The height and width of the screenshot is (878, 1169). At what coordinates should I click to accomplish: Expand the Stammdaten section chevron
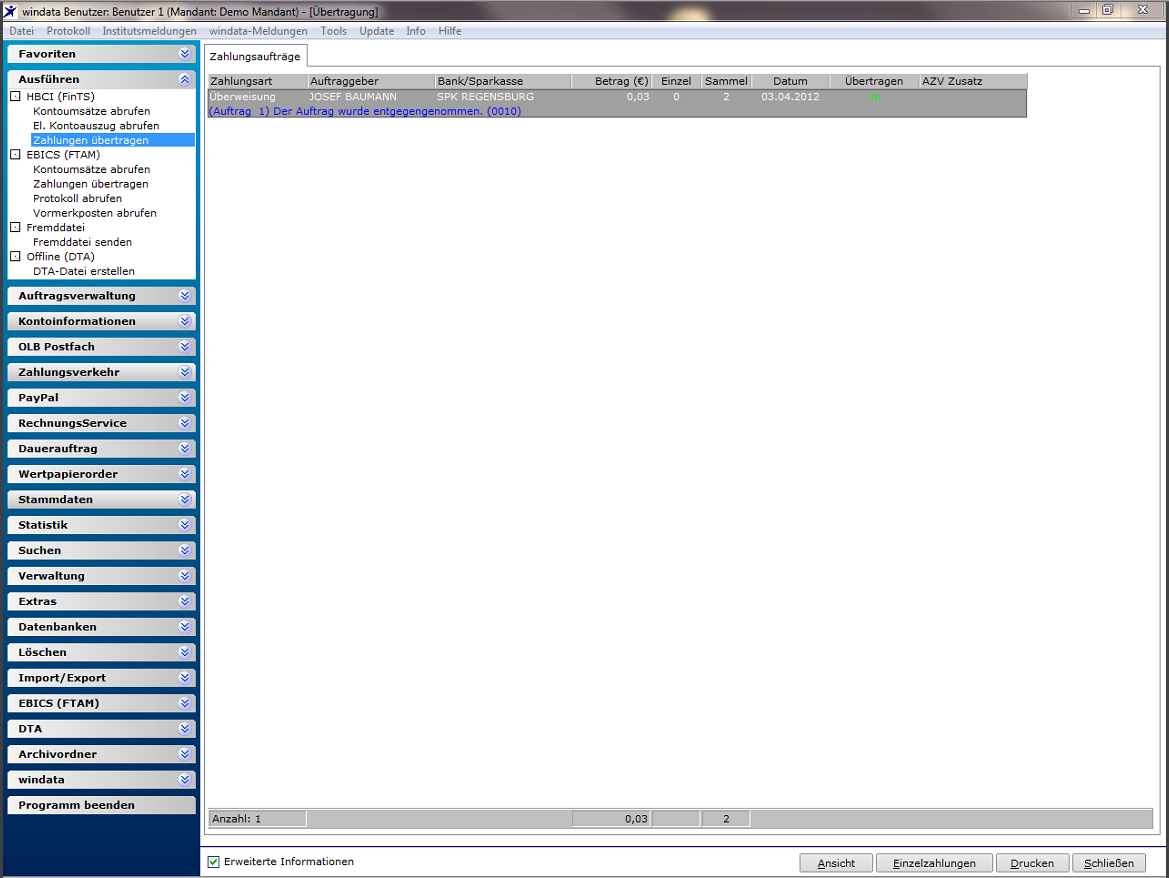(185, 499)
